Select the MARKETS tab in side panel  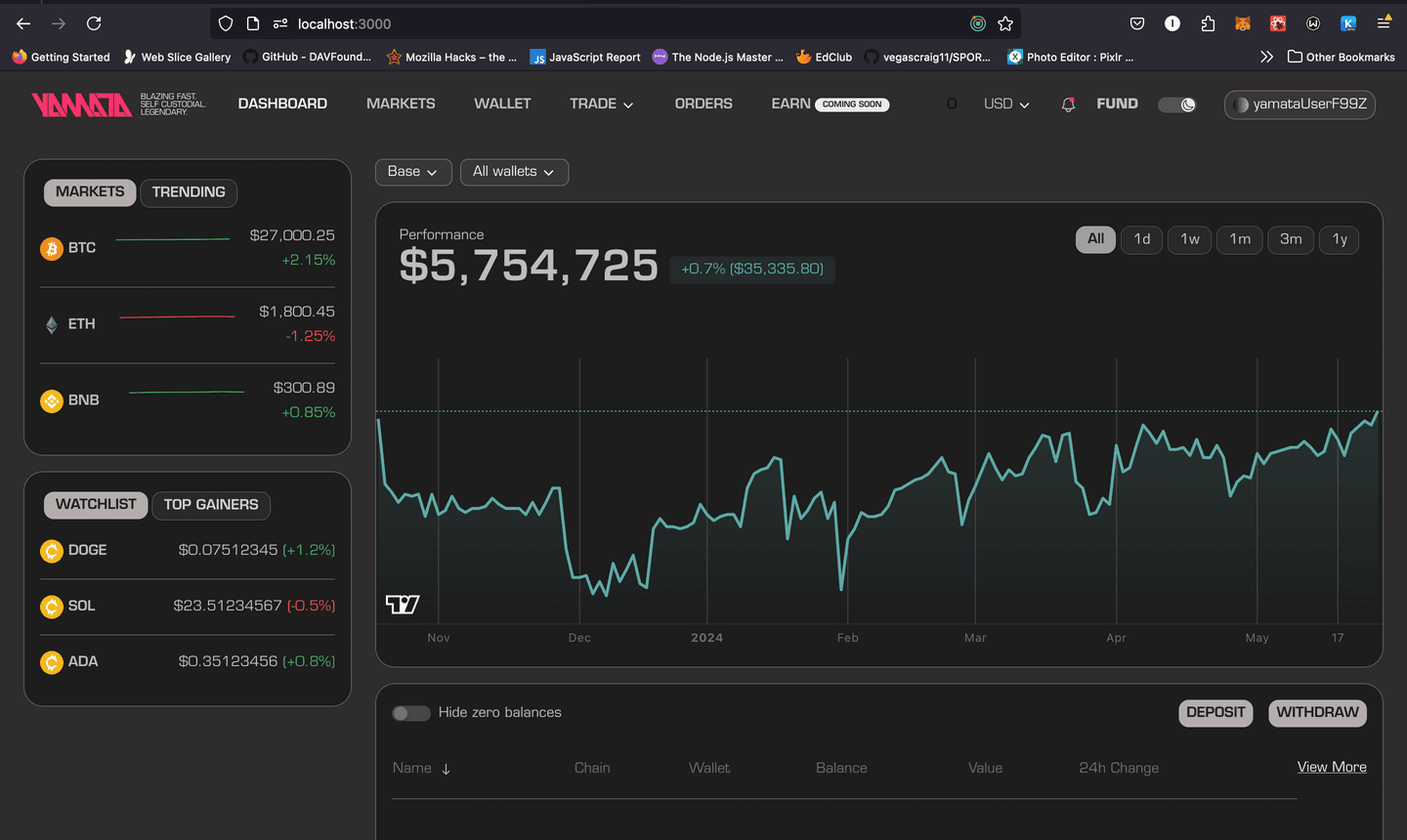tap(90, 192)
